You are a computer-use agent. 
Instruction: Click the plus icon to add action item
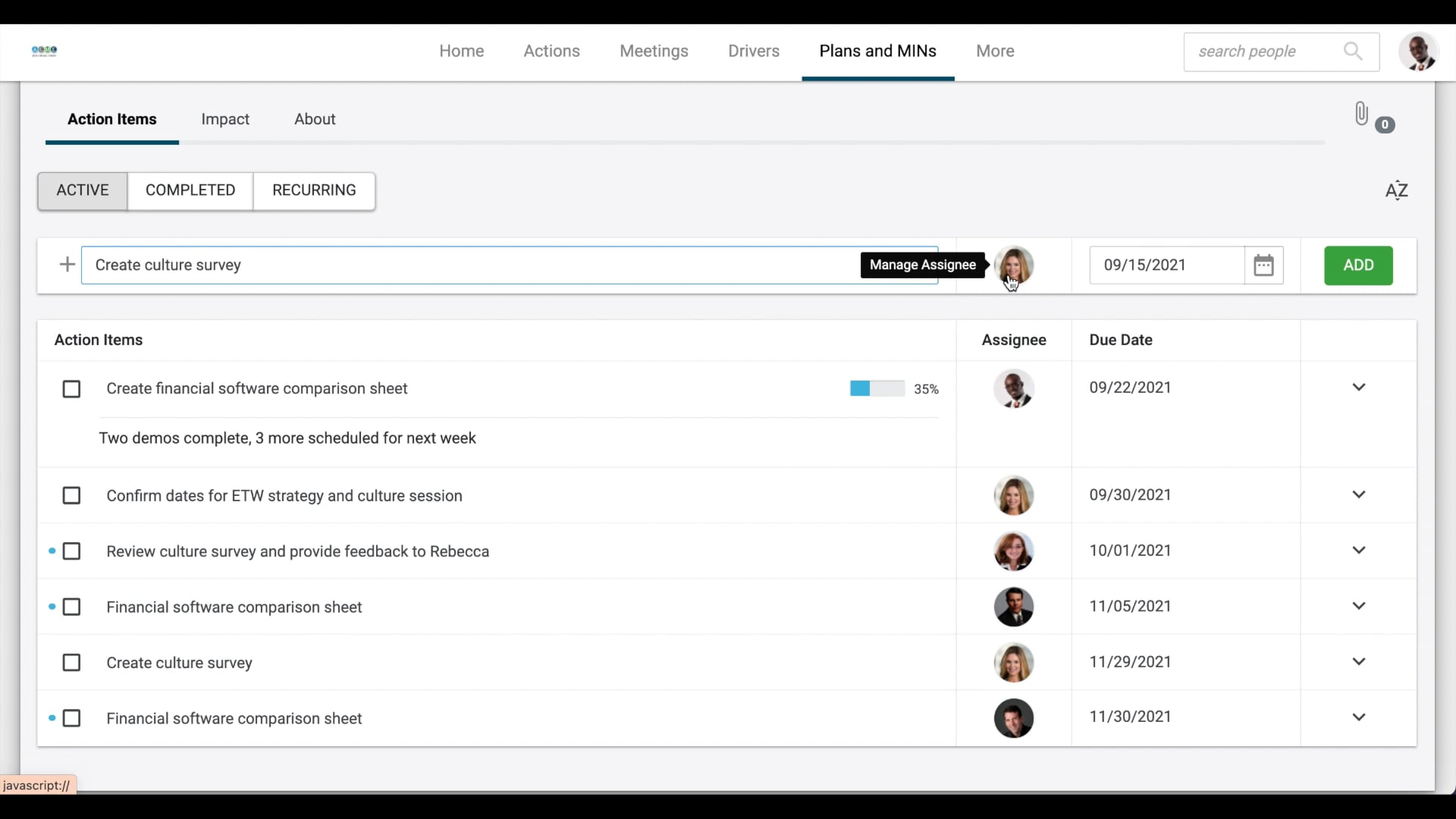tap(67, 265)
